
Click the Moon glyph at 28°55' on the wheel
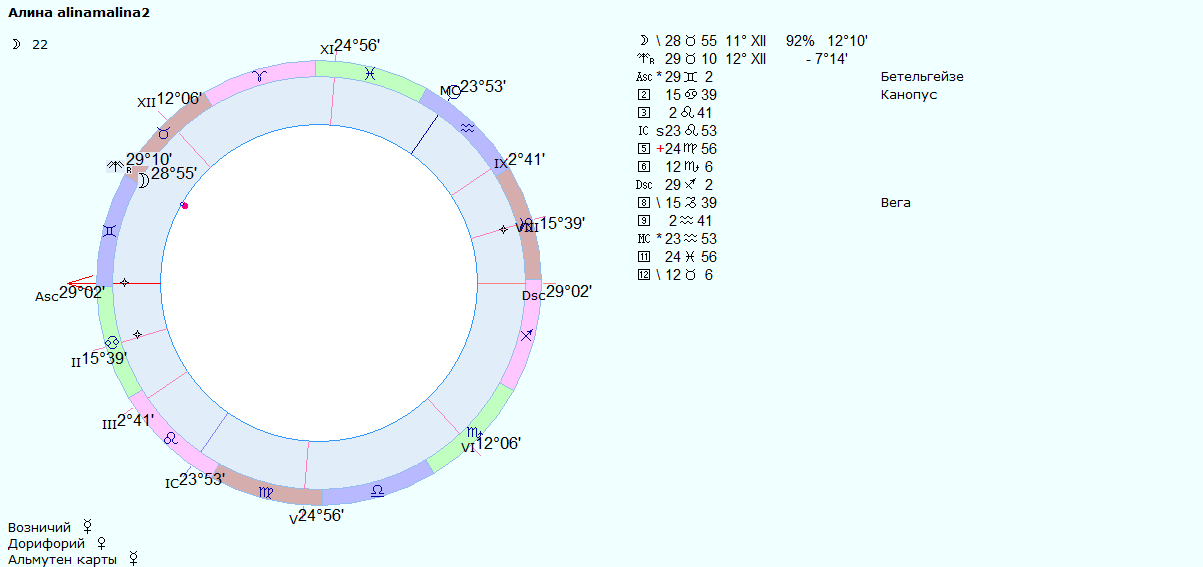(x=143, y=180)
